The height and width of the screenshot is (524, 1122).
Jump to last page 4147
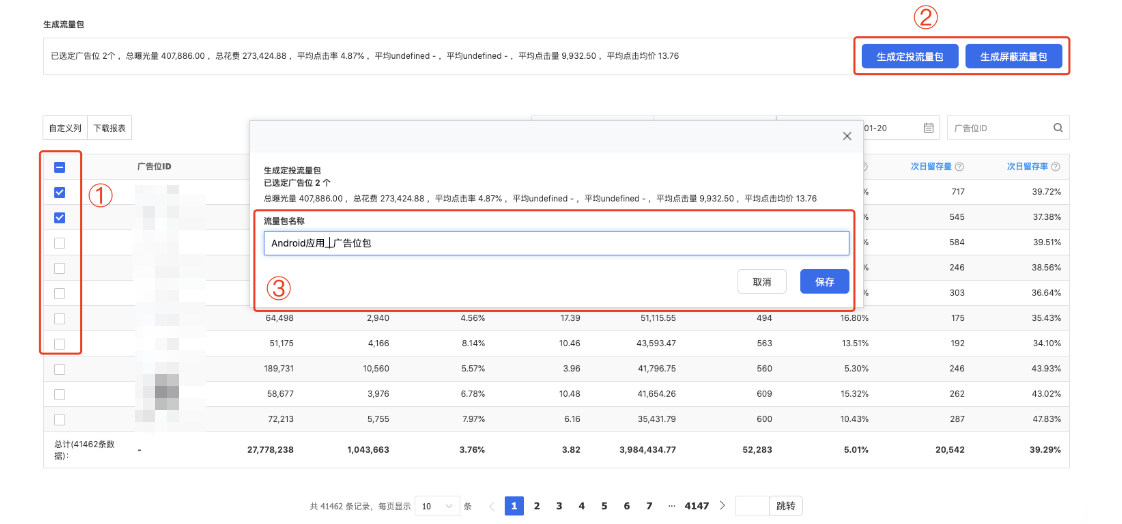point(696,505)
